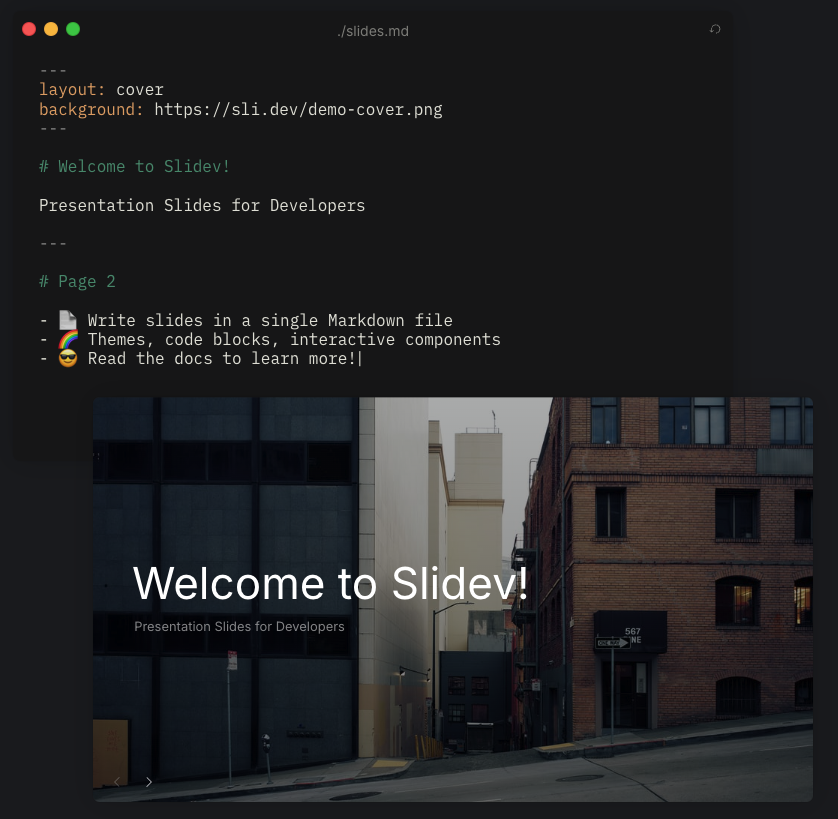Click the first frontmatter '---' line
838x819 pixels.
tap(53, 71)
